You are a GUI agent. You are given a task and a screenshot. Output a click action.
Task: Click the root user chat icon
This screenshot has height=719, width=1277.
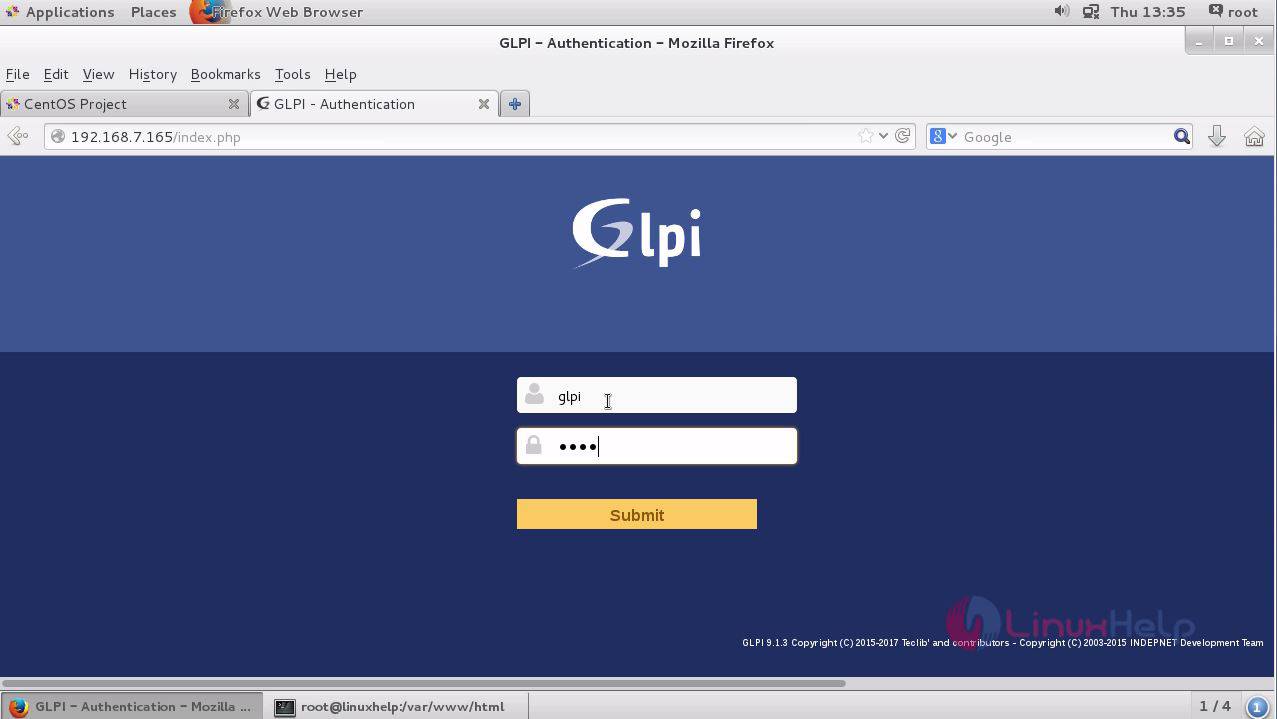[1215, 11]
